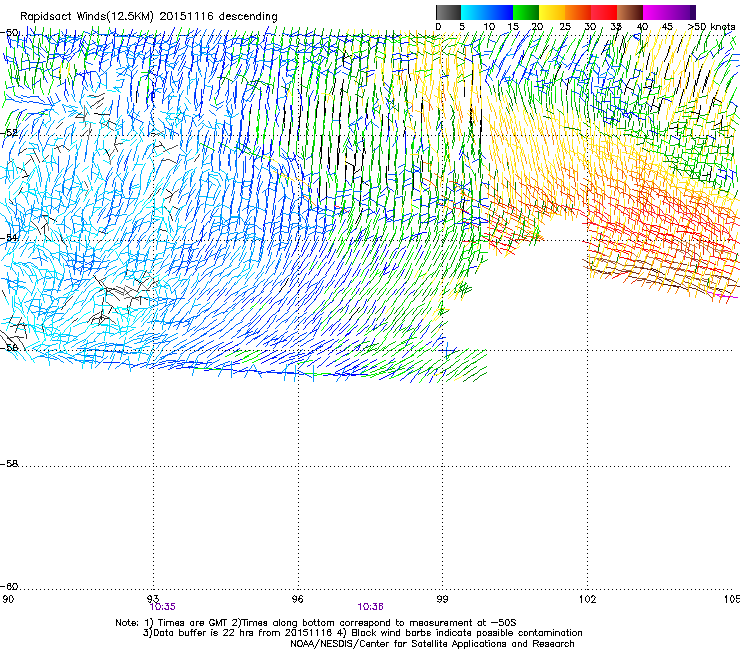
Task: Click the '99' longitude axis label
Action: point(442,599)
